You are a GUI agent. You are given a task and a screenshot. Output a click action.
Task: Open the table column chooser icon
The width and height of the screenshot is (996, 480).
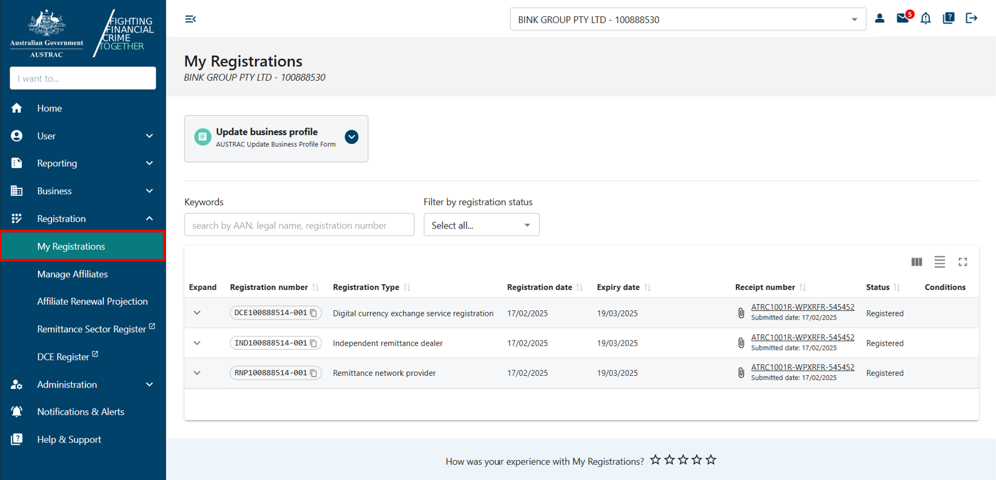point(917,262)
